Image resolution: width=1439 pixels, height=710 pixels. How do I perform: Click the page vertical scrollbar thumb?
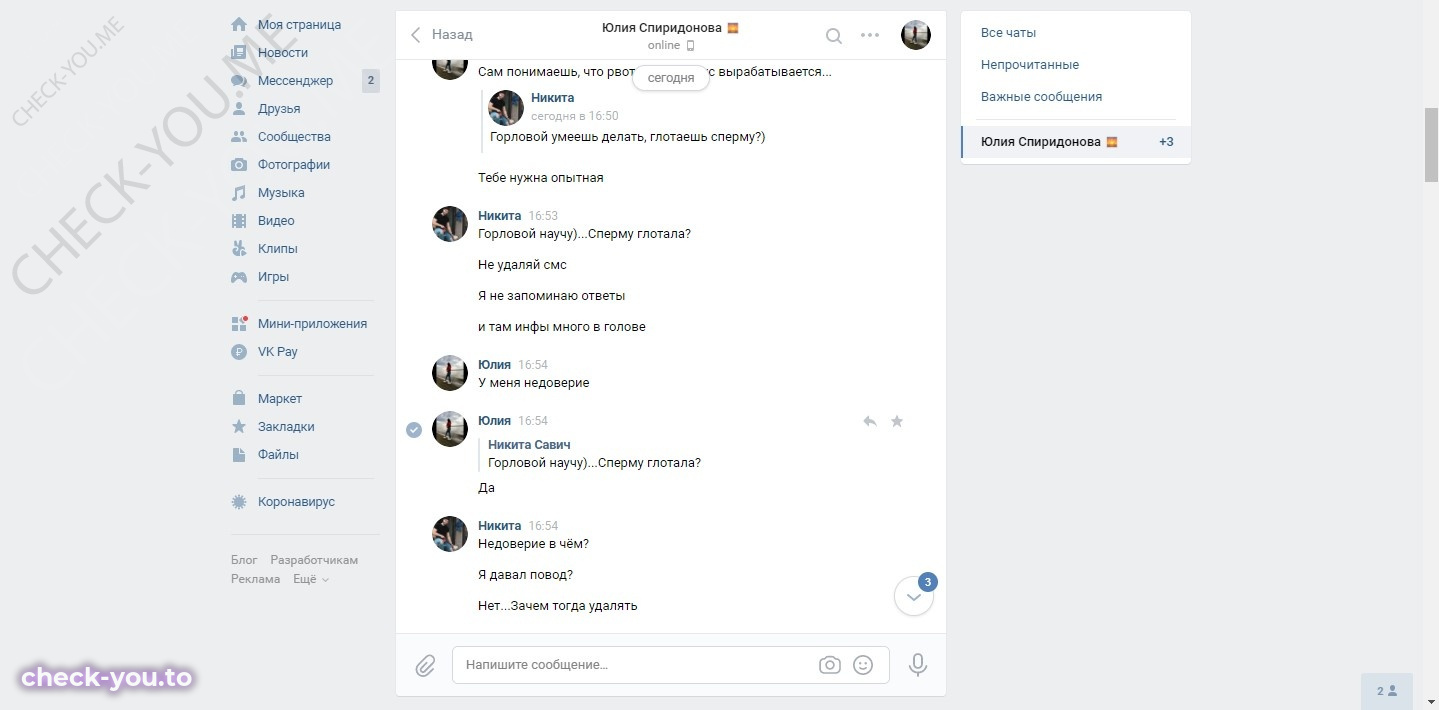(x=1431, y=145)
